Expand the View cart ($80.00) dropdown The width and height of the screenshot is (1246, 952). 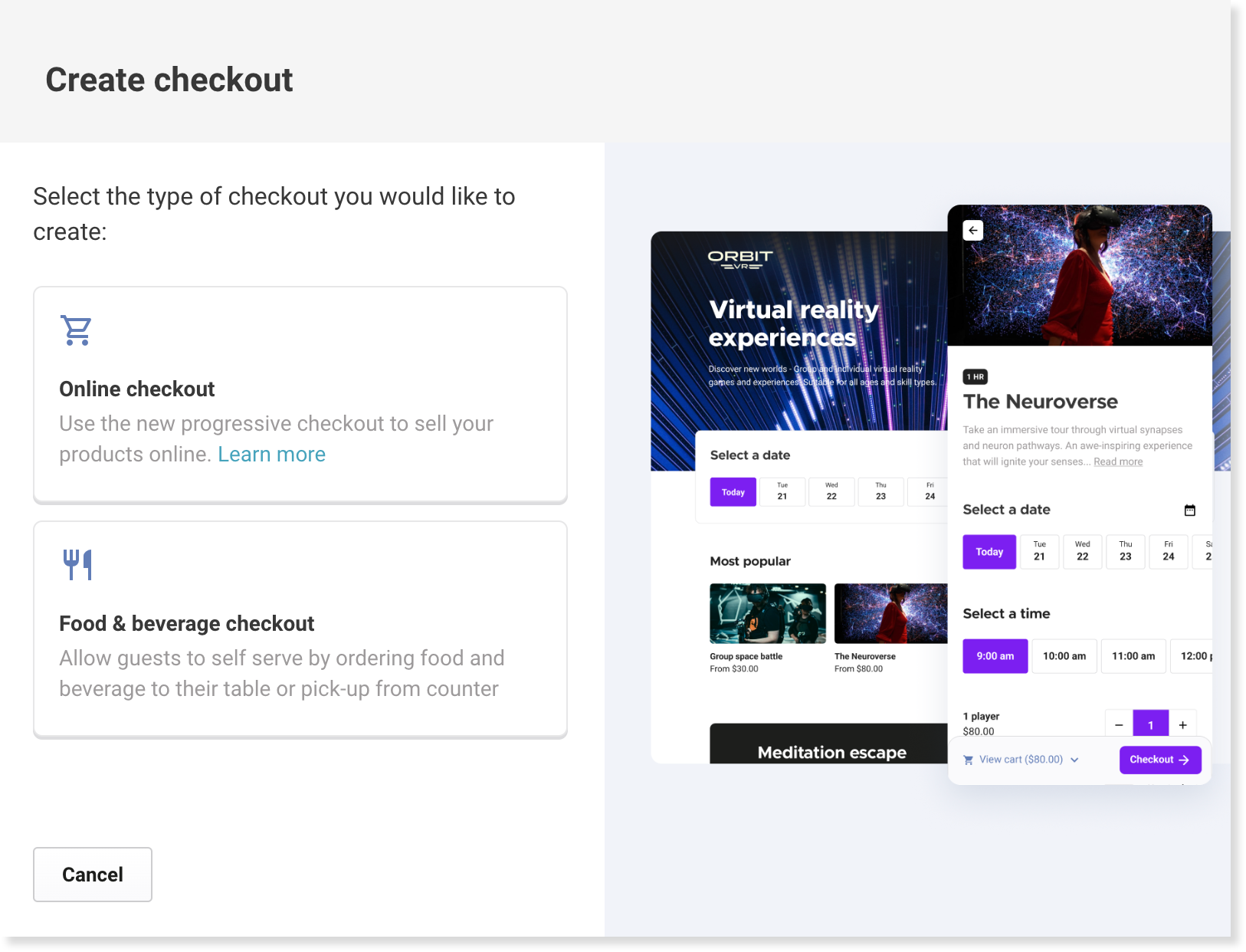1021,760
